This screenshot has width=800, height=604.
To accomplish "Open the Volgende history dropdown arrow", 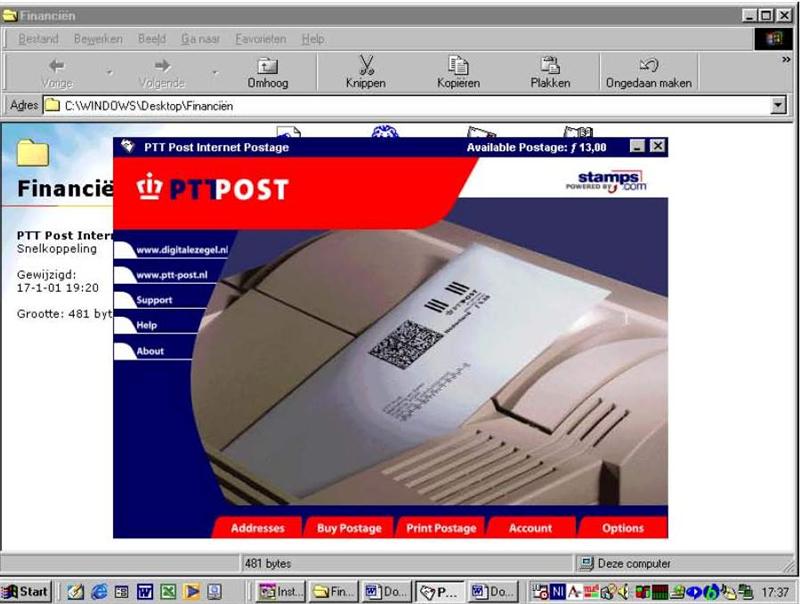I will click(215, 73).
